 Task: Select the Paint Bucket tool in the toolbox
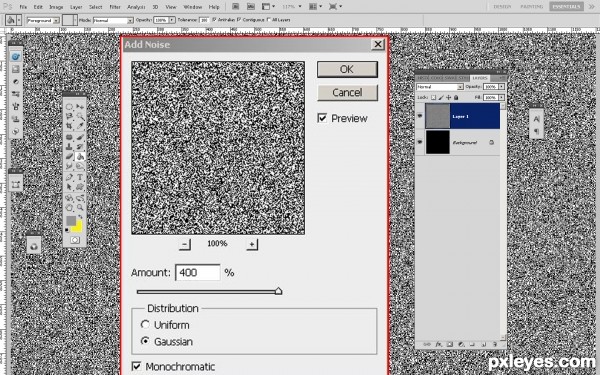click(80, 156)
